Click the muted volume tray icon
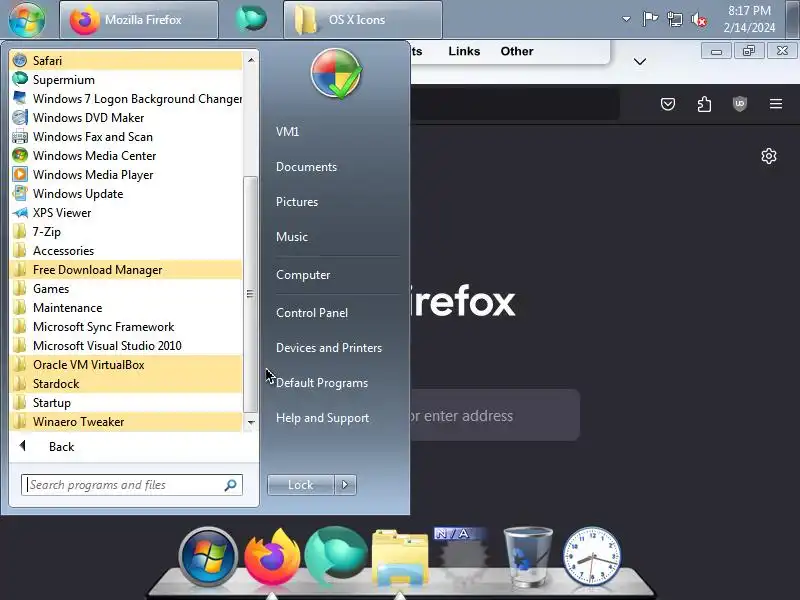800x600 pixels. click(699, 20)
